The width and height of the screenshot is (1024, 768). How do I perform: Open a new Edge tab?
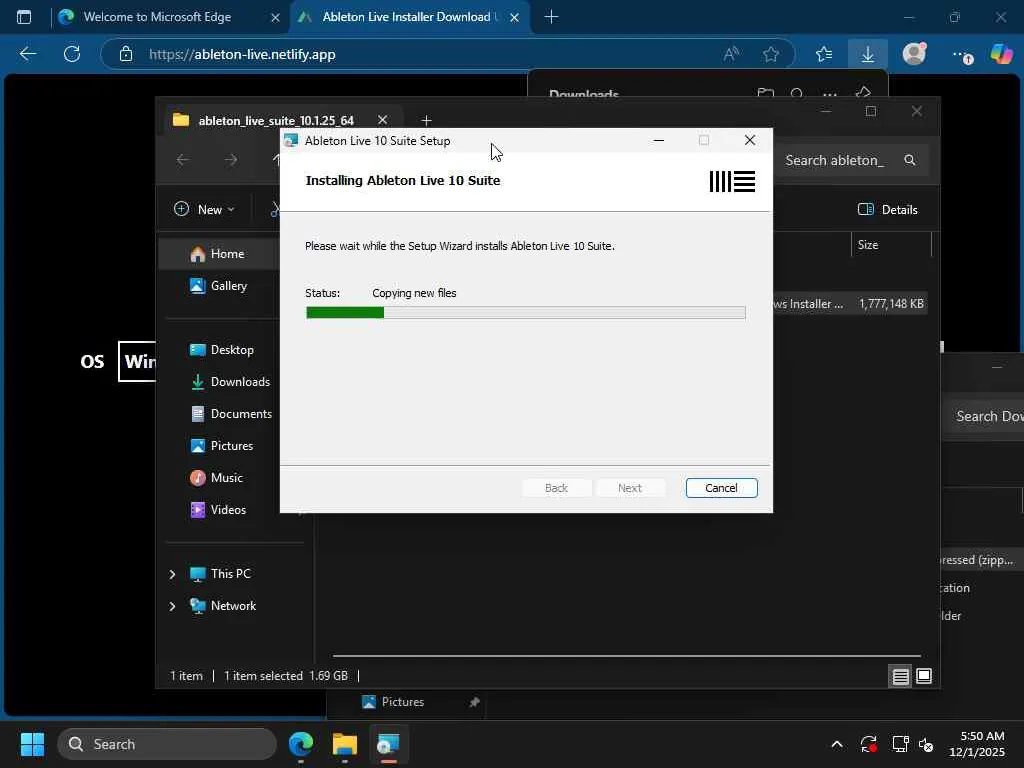(551, 17)
